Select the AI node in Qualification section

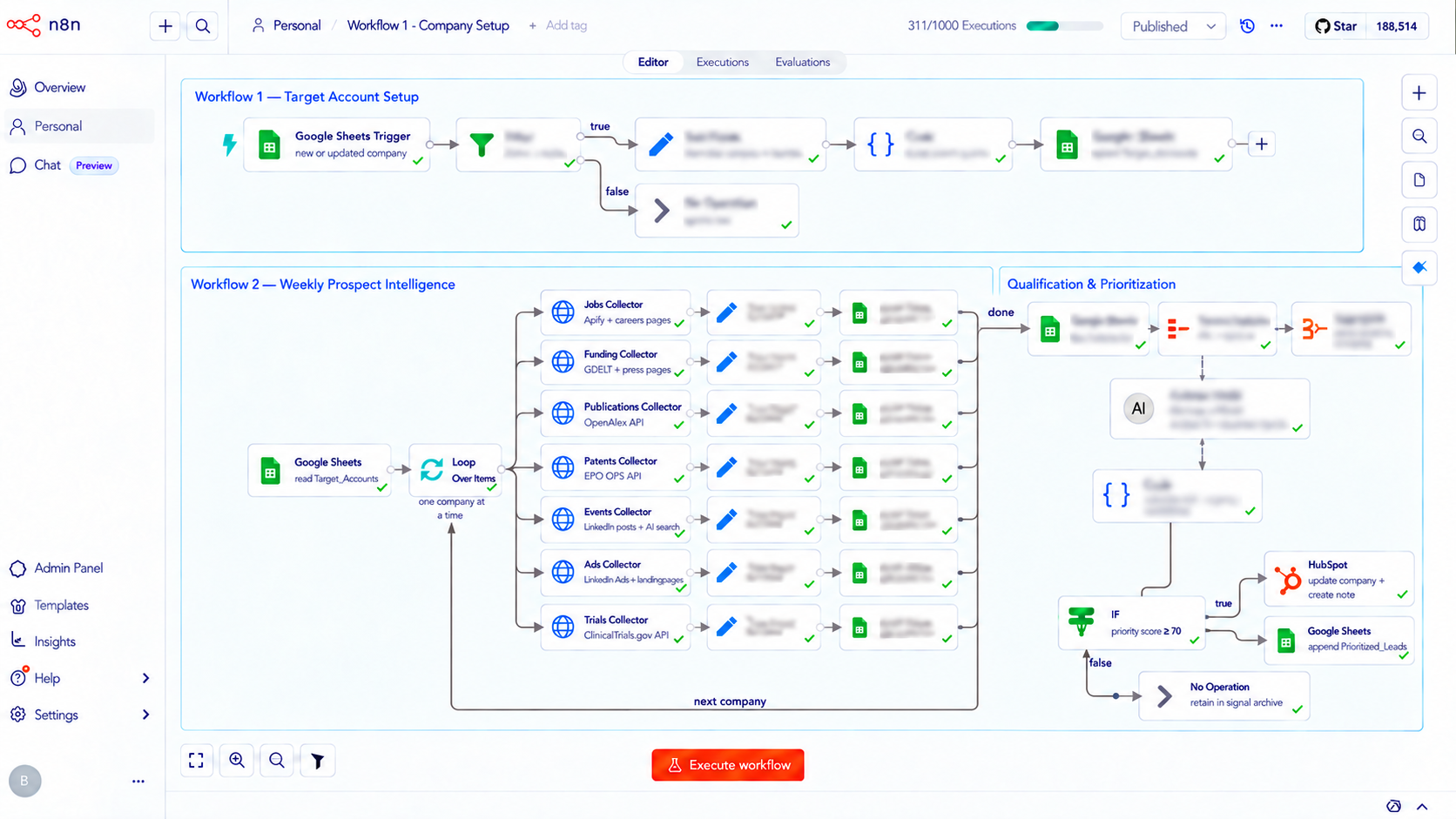pyautogui.click(x=1210, y=408)
